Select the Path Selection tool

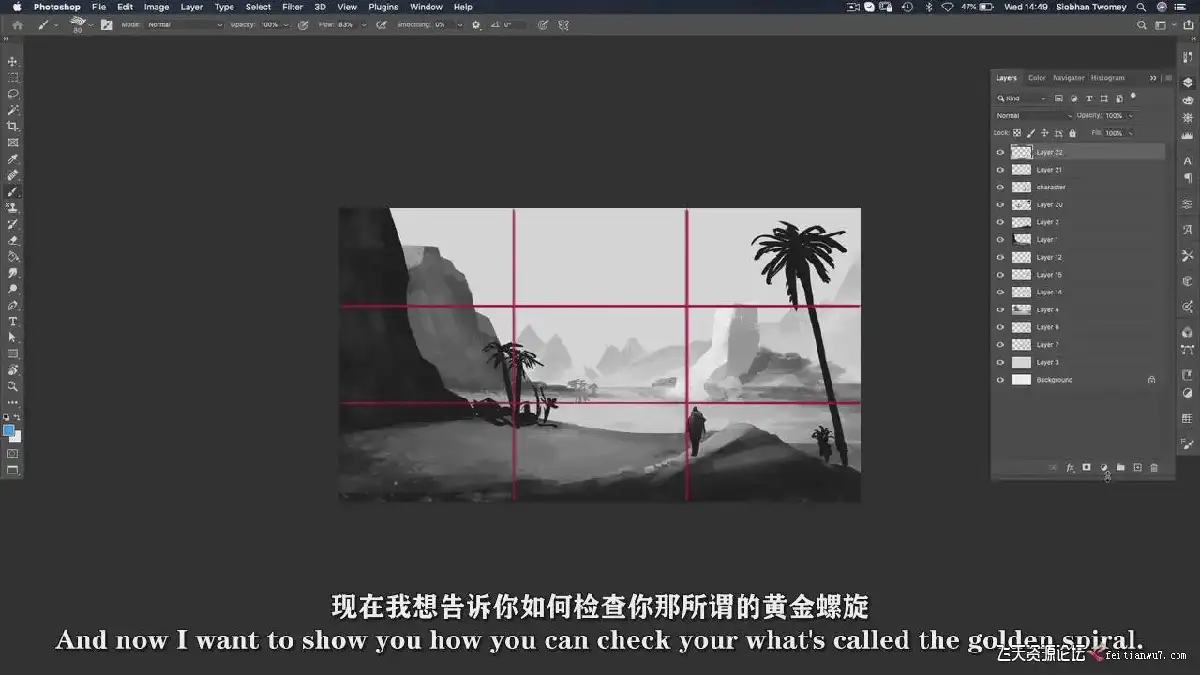coord(13,337)
